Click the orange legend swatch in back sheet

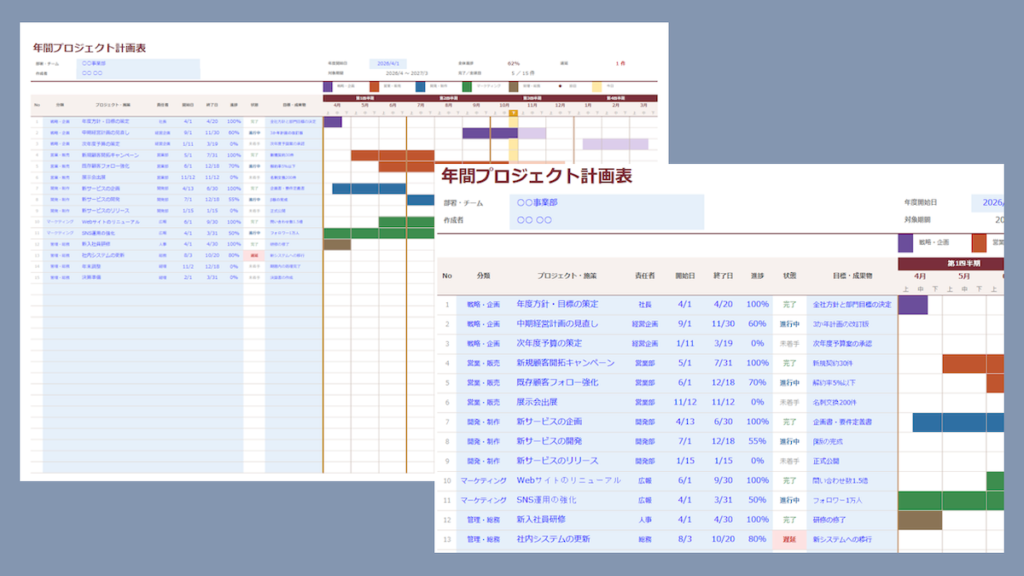374,86
